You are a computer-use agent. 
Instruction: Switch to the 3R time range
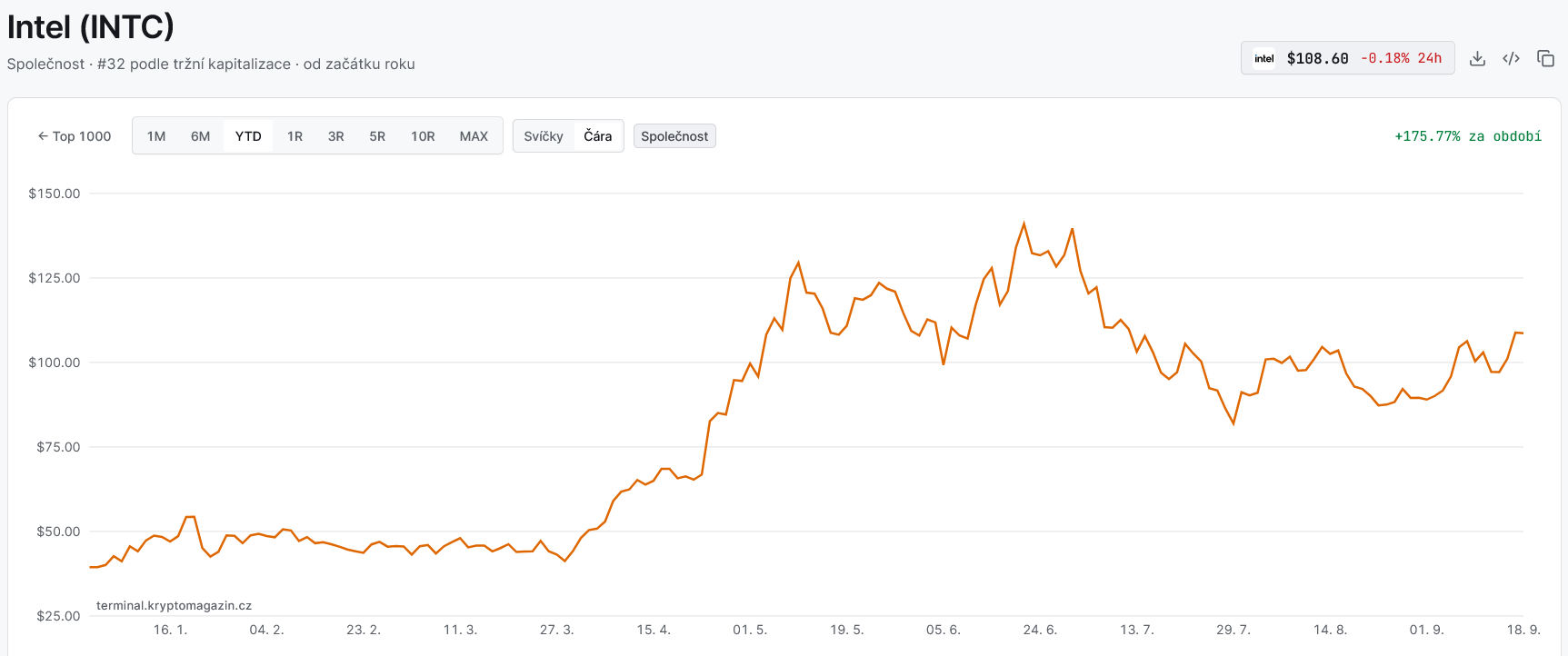click(336, 136)
